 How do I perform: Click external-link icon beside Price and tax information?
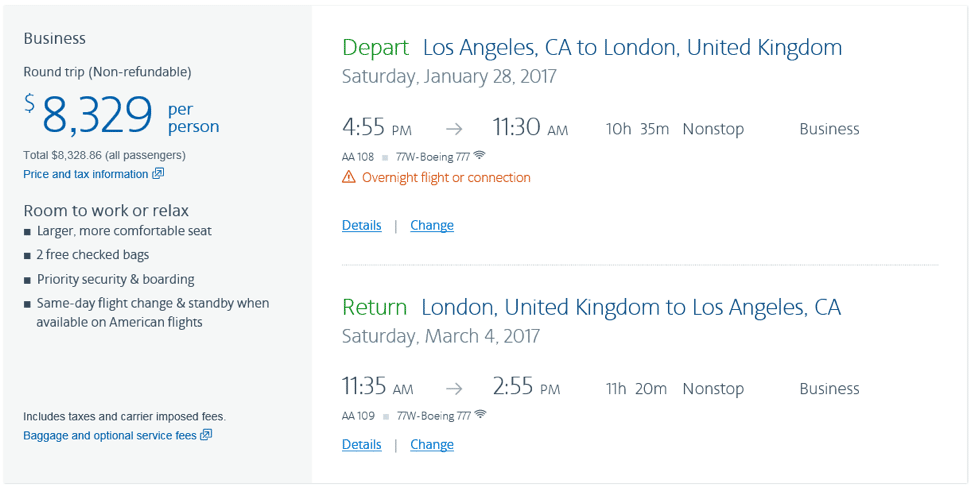158,174
